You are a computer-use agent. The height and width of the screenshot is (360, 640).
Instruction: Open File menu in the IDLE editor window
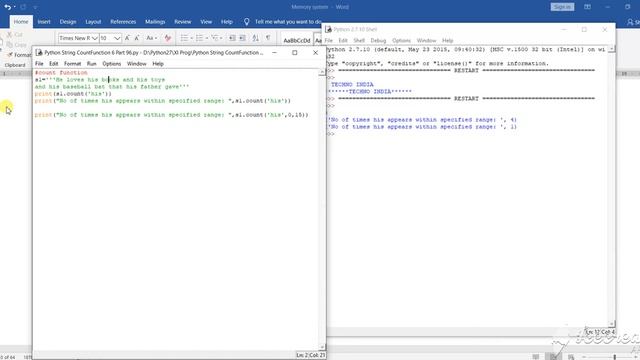point(39,64)
